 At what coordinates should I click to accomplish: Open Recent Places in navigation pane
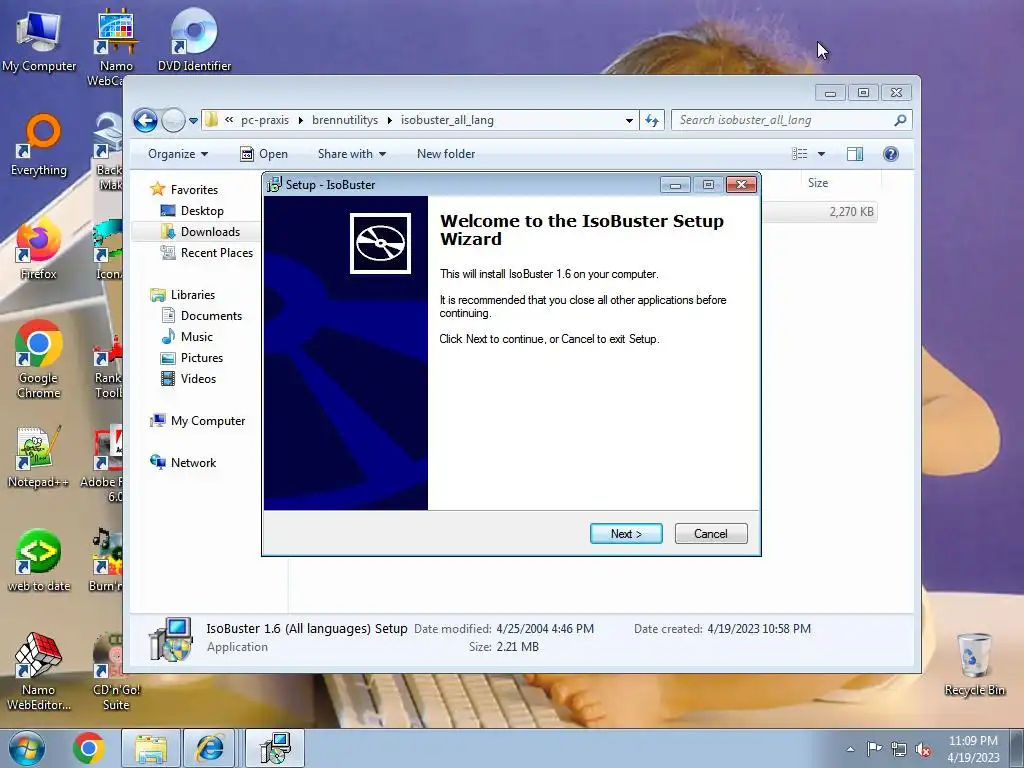tap(217, 253)
